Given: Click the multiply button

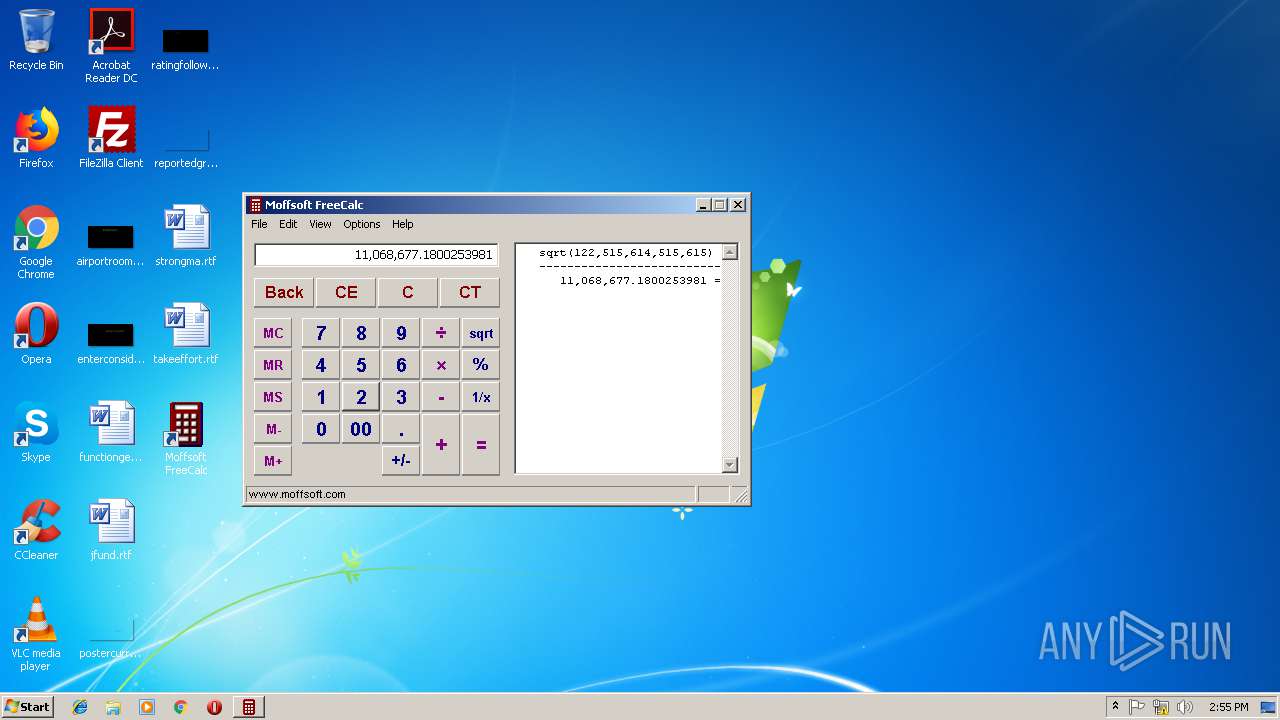Looking at the screenshot, I should click(x=441, y=365).
